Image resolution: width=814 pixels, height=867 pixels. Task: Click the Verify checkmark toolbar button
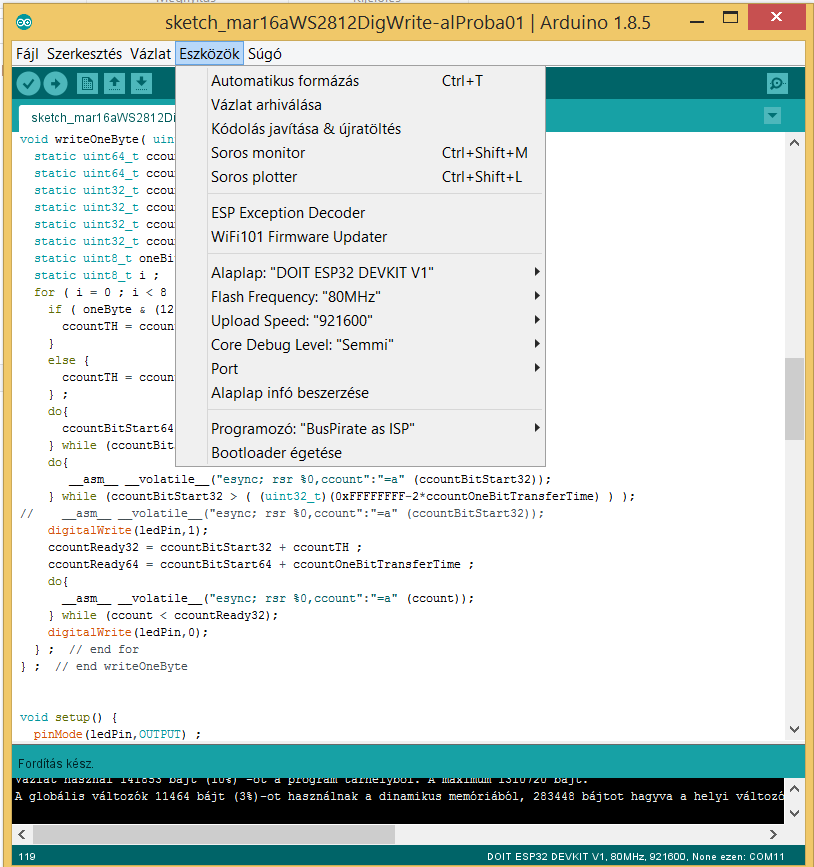pyautogui.click(x=28, y=84)
